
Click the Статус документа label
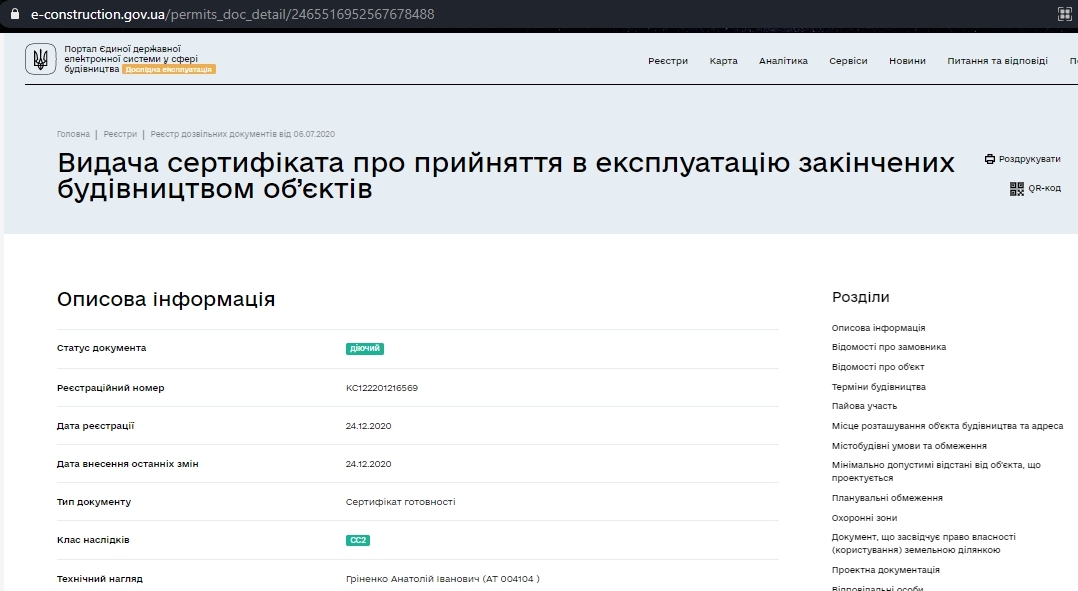[x=101, y=348]
